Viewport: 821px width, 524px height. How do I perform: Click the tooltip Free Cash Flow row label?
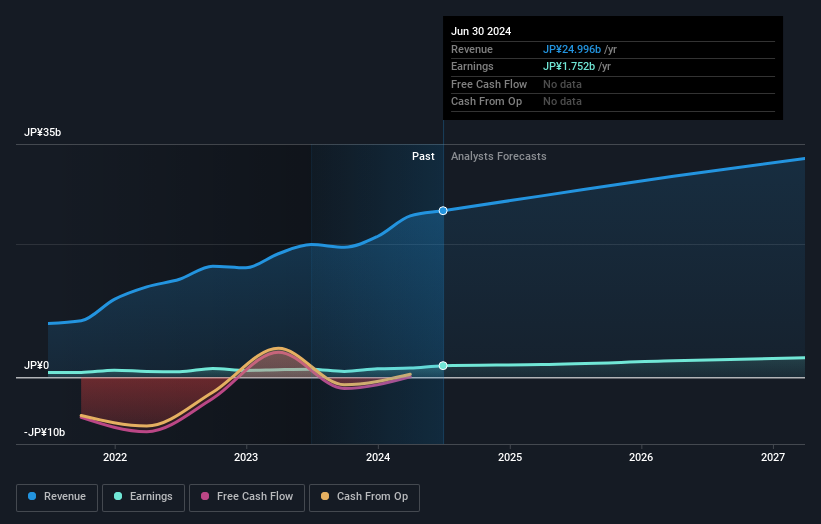point(489,84)
